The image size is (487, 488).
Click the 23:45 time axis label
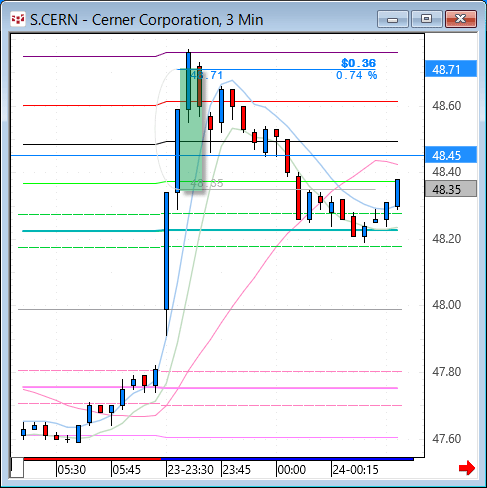pos(237,470)
